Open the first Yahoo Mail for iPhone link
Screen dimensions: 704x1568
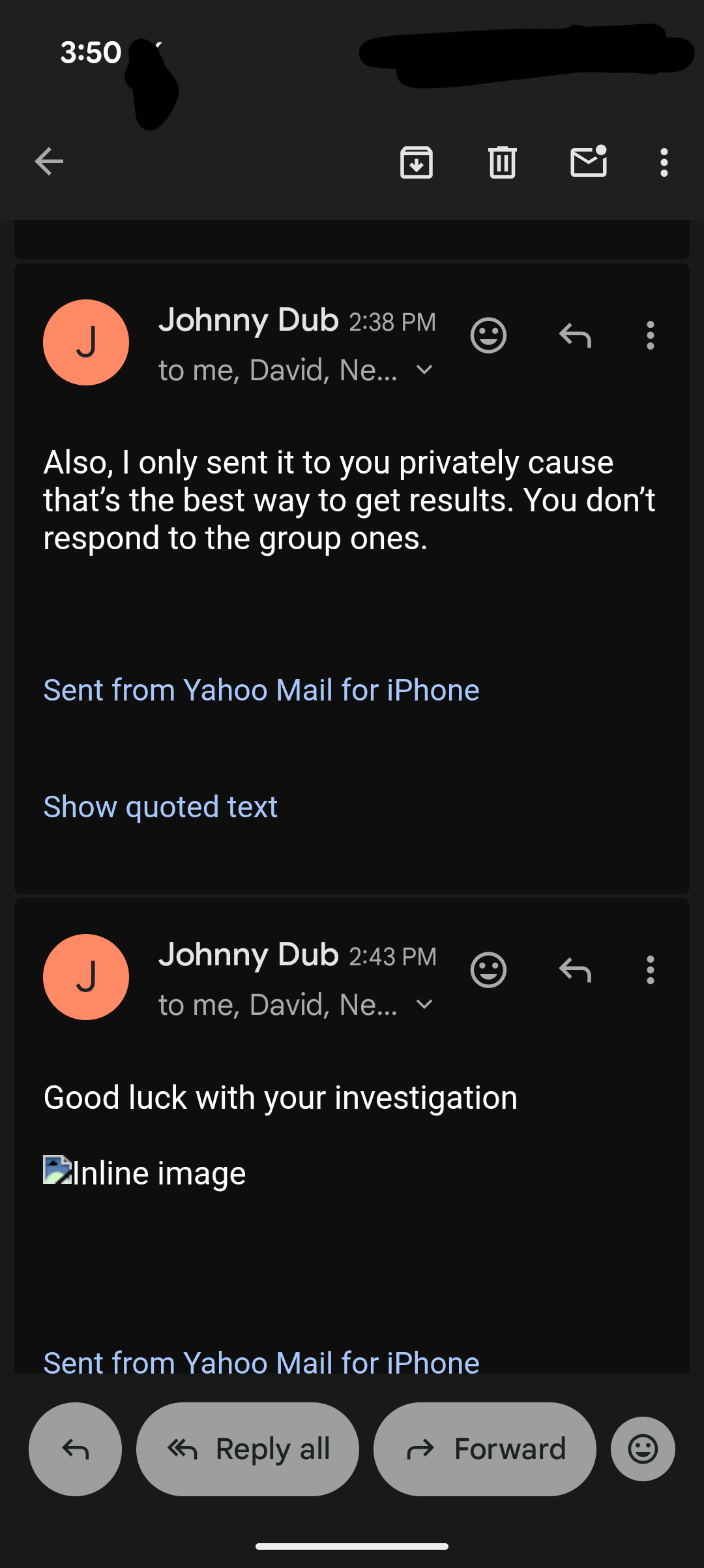pyautogui.click(x=261, y=690)
